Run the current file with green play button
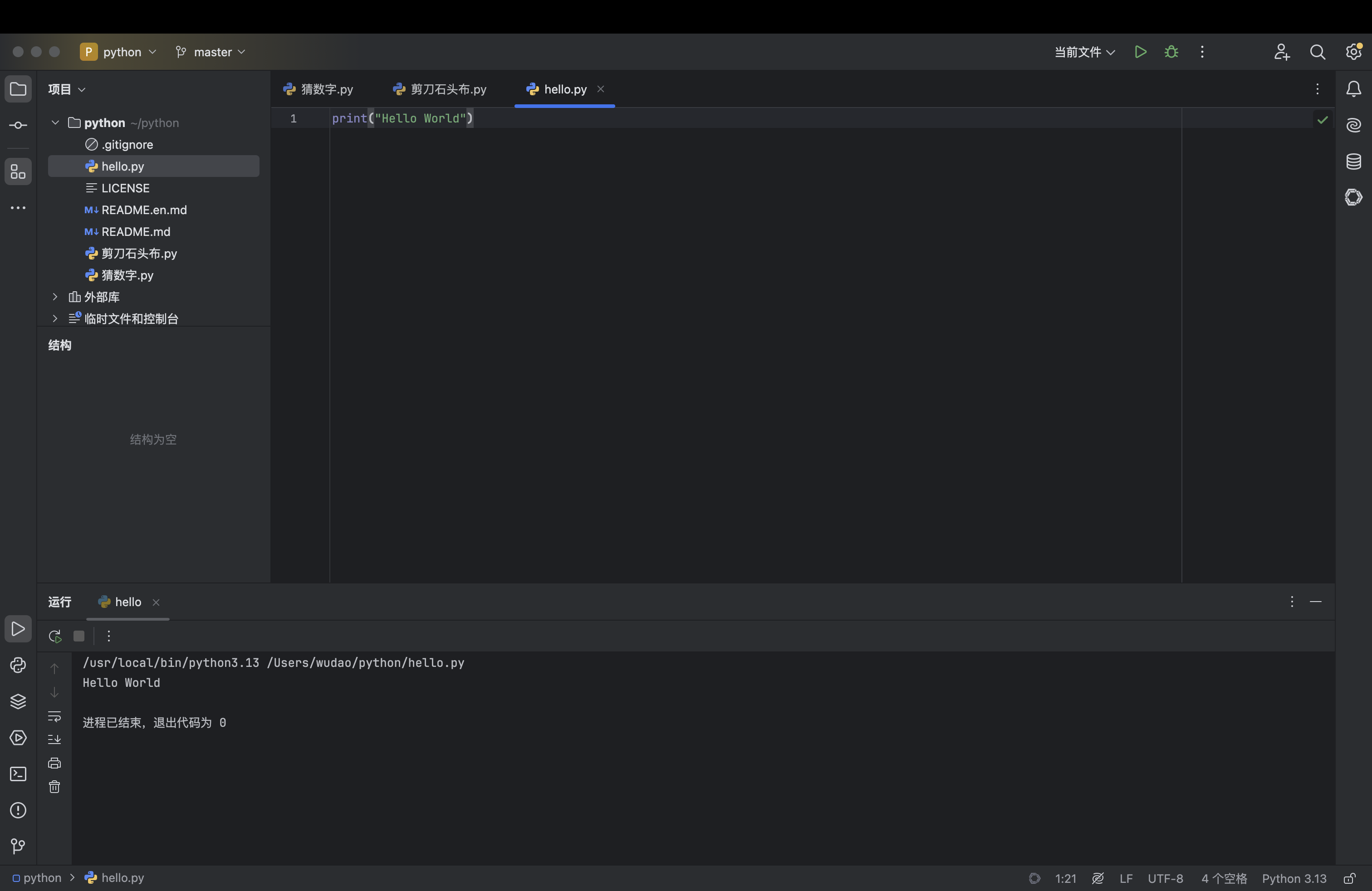Screen dimensions: 1372x891 tap(1140, 52)
